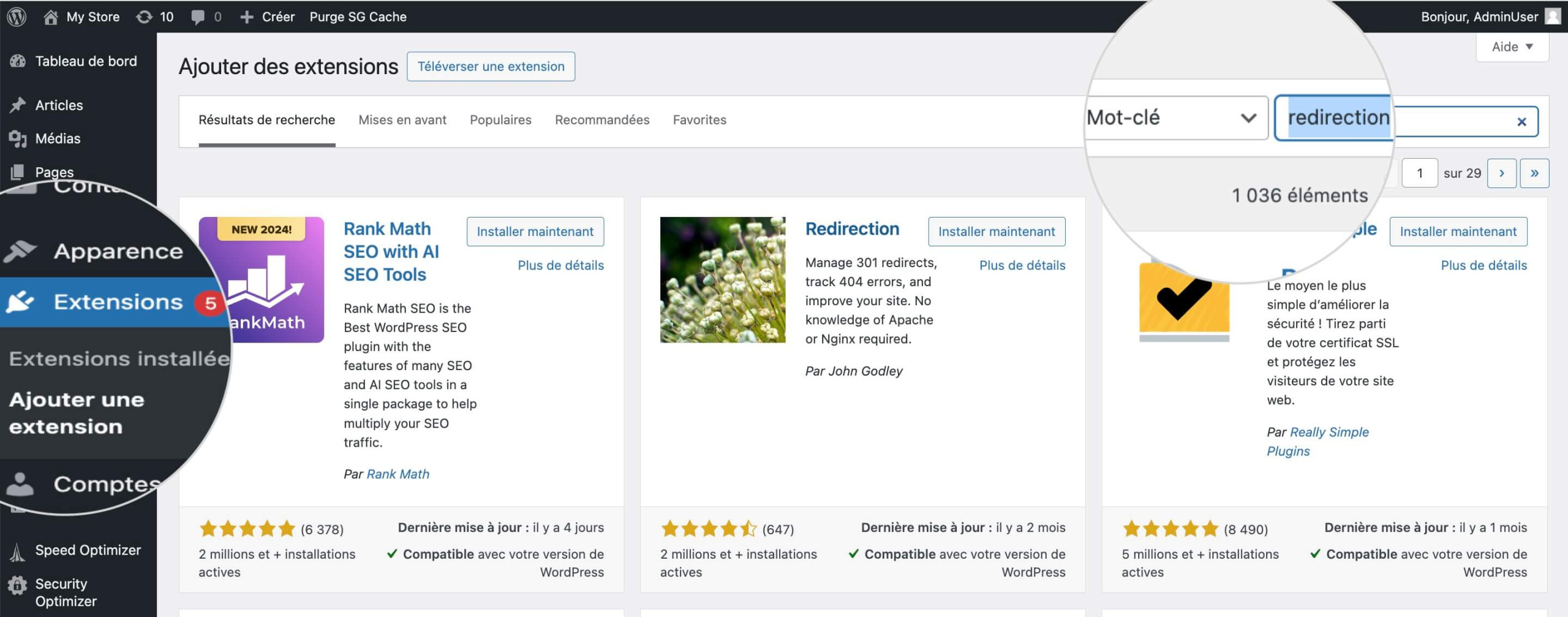Click Téléverser une extension button

(x=491, y=66)
